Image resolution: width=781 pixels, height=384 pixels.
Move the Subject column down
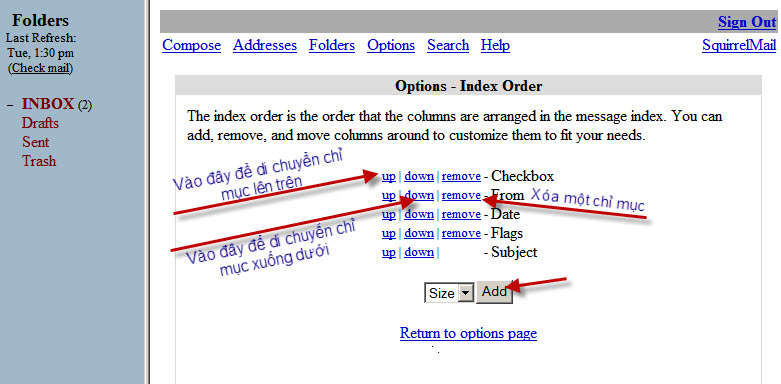(x=419, y=252)
